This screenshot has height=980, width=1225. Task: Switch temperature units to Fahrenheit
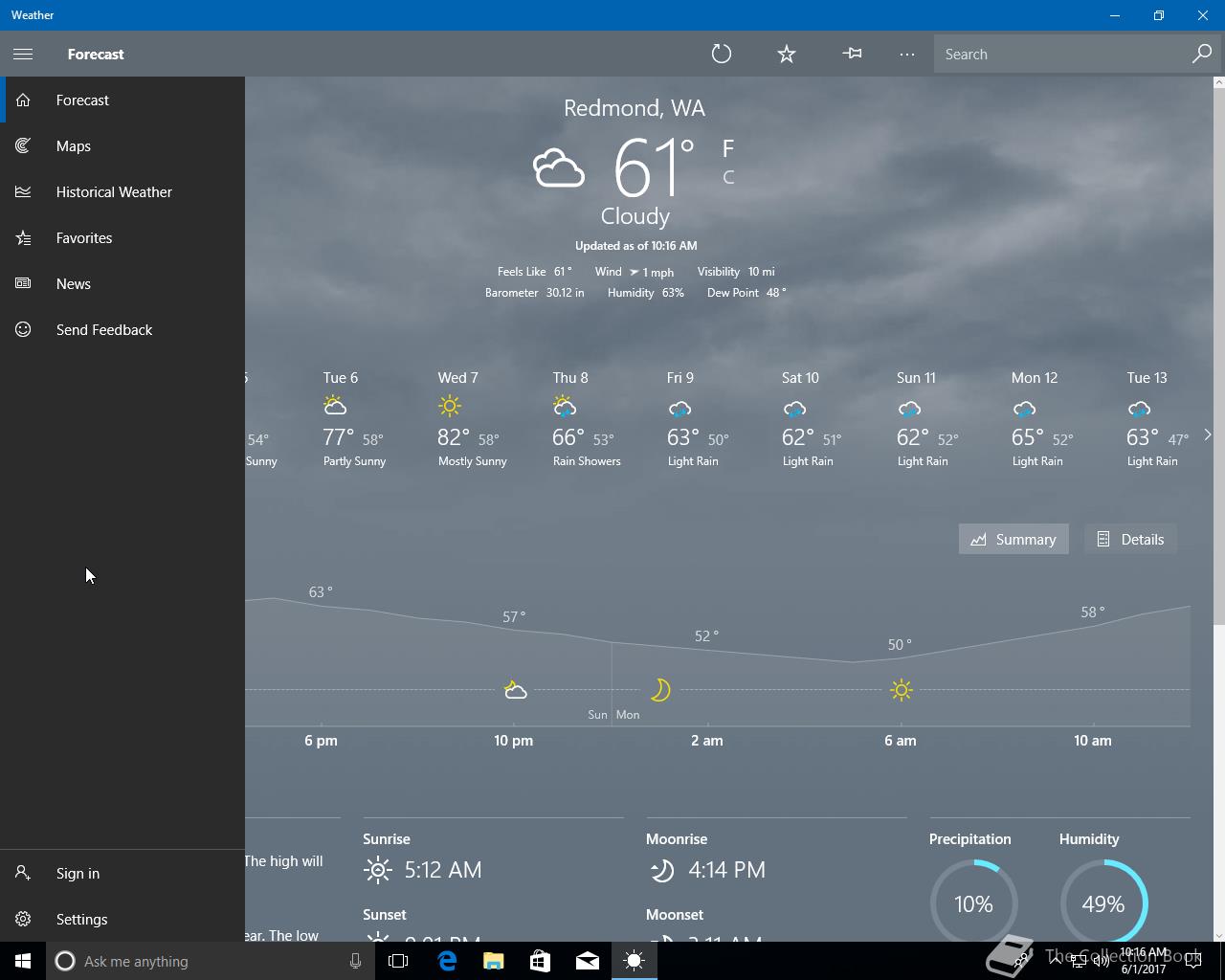[728, 148]
